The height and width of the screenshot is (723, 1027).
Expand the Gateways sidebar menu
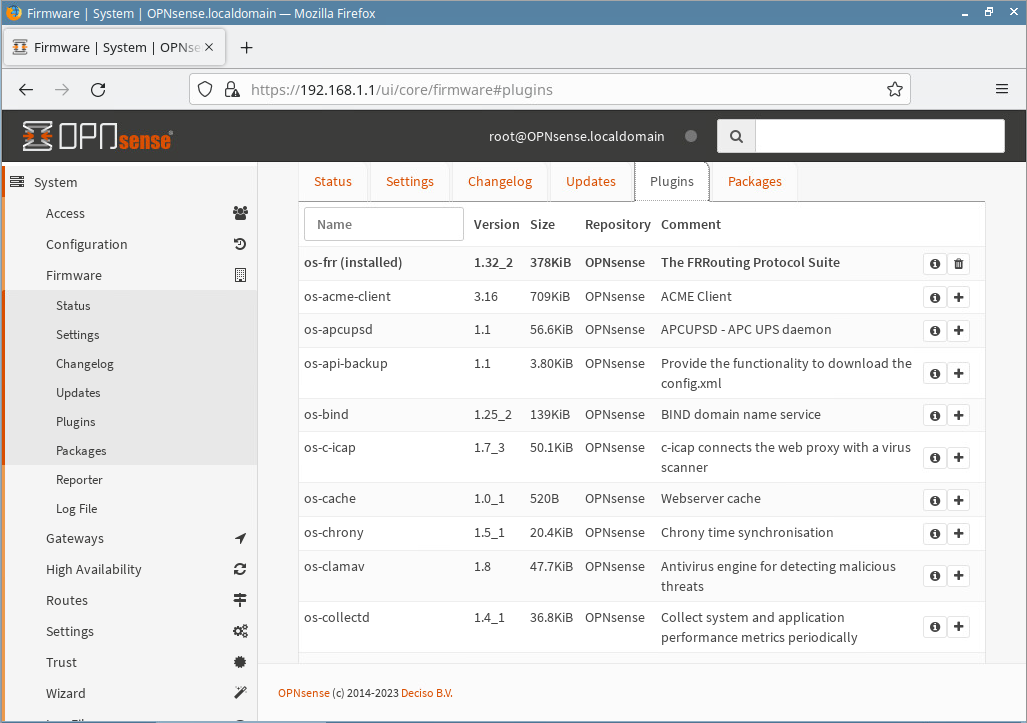point(75,538)
